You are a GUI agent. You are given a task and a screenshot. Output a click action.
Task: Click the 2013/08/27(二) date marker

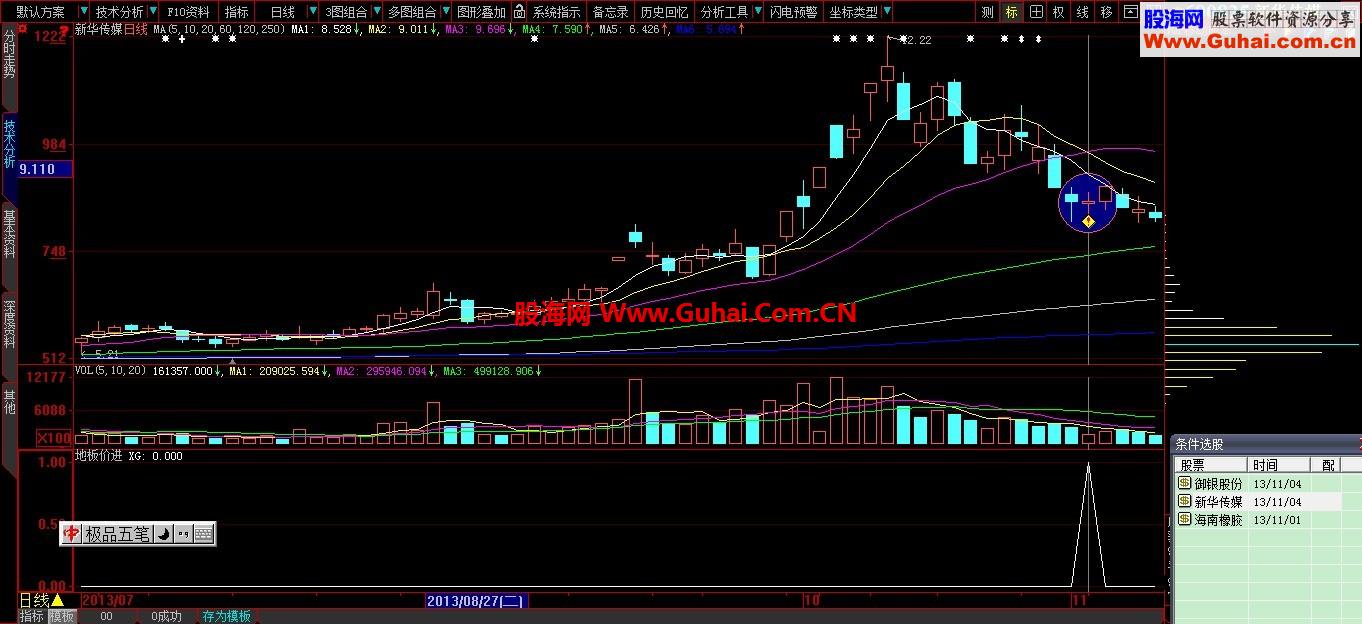click(x=476, y=601)
